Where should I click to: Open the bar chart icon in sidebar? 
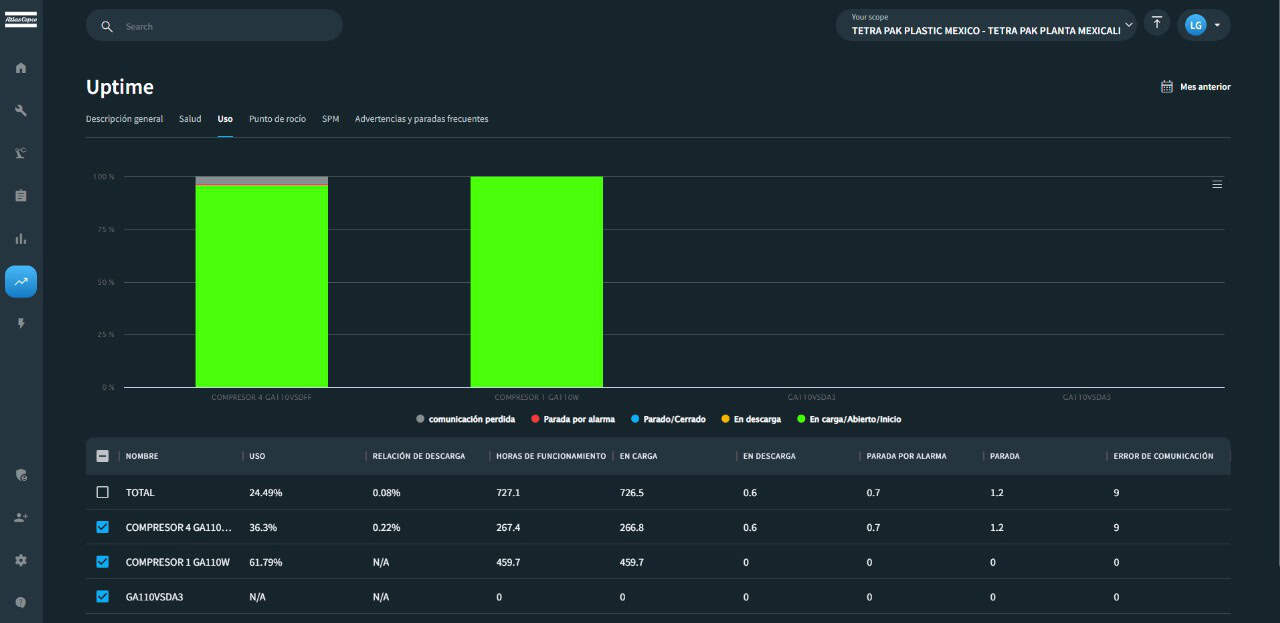pos(21,239)
